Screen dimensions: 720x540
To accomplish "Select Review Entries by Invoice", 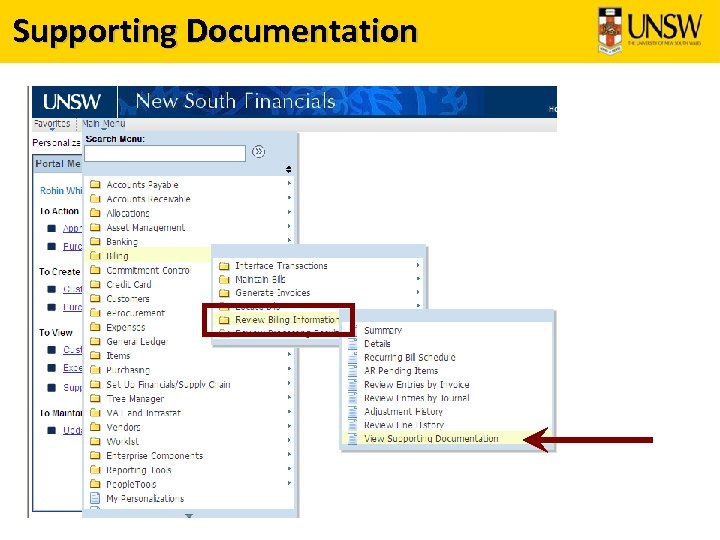I will [x=416, y=384].
